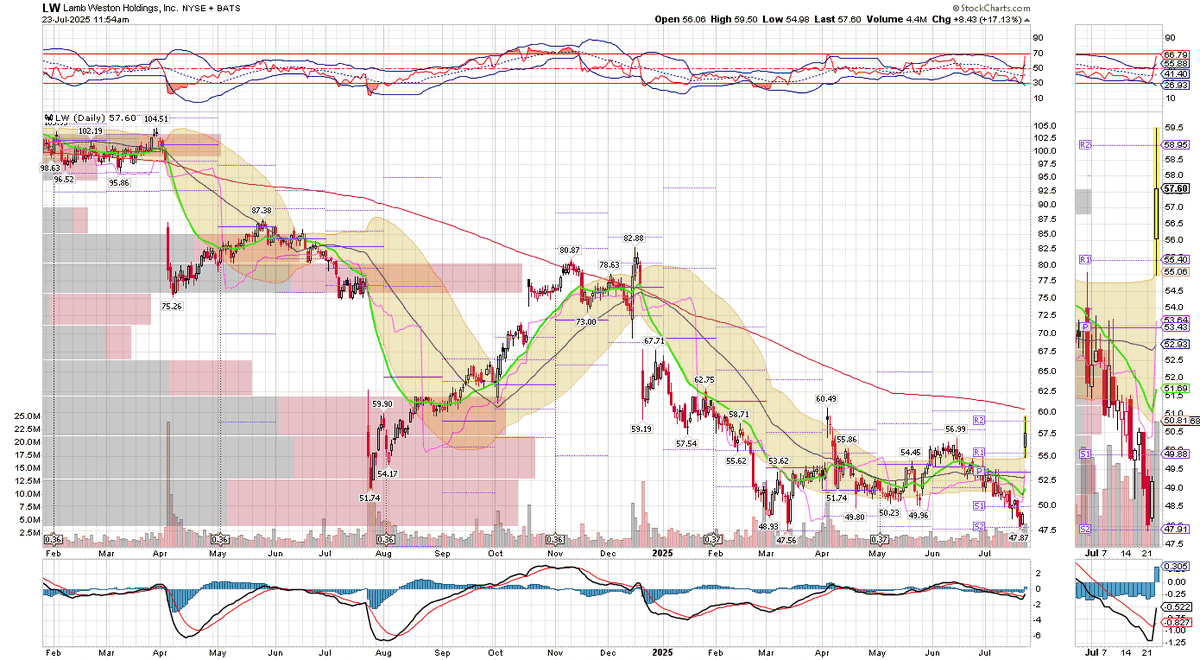Image resolution: width=1200 pixels, height=660 pixels.
Task: Click the -0.827 MACD signal value tag
Action: (1176, 622)
